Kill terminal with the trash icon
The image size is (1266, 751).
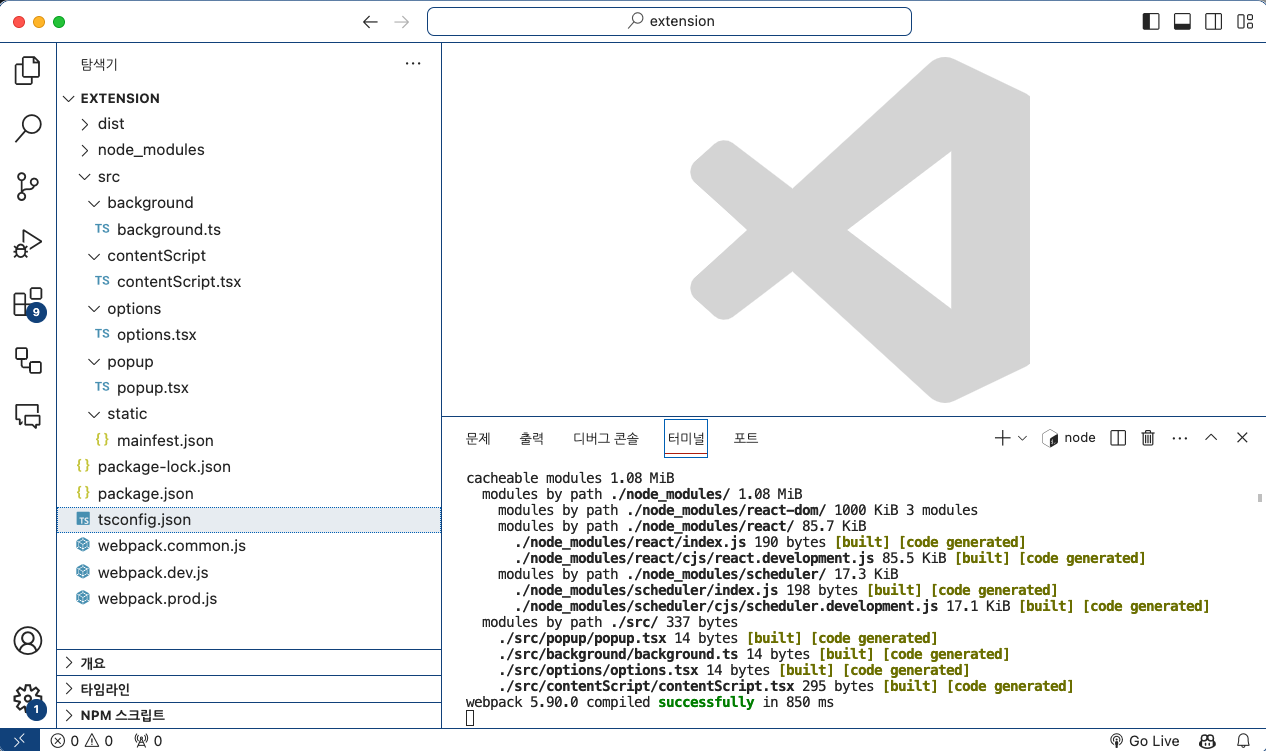[1148, 438]
